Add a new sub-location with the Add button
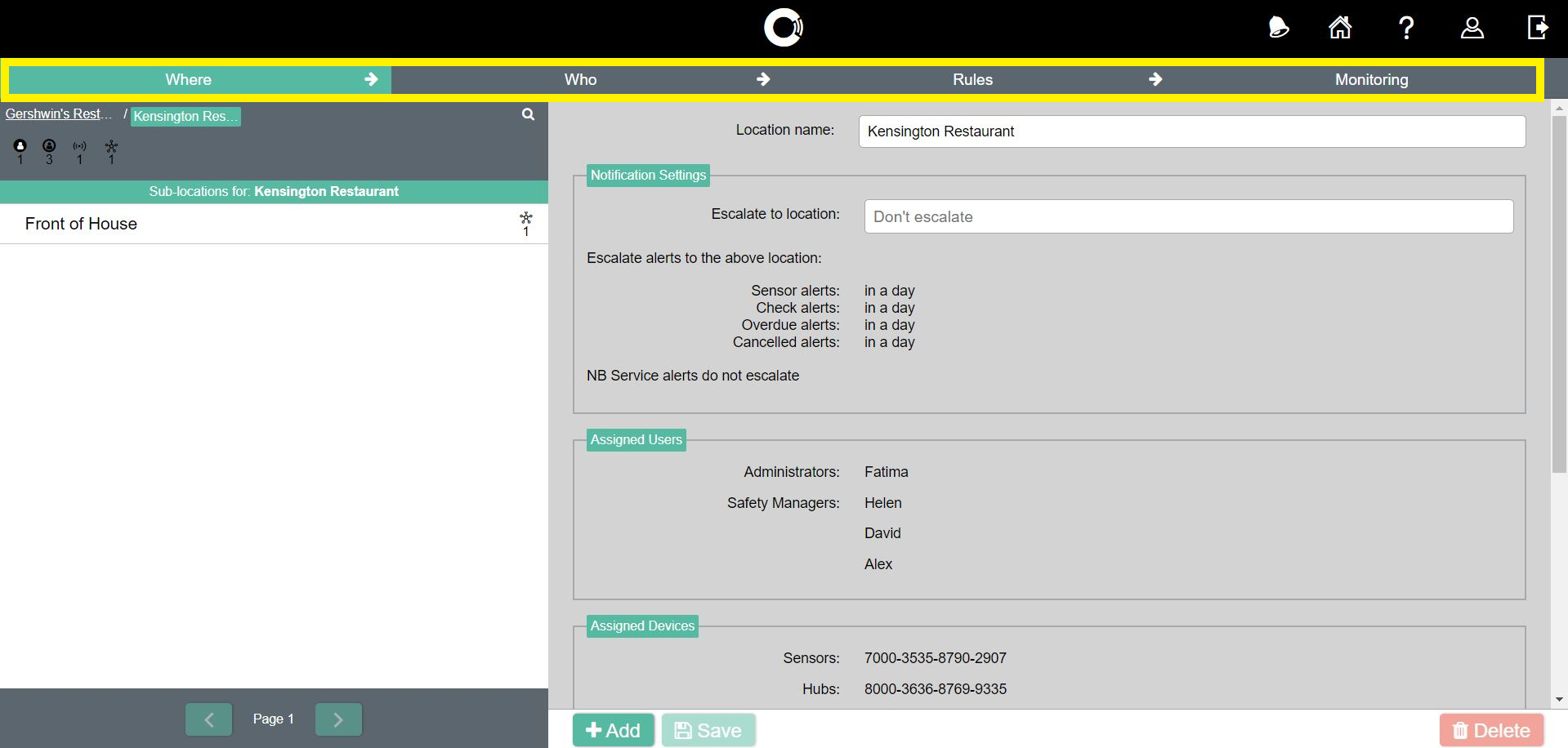The width and height of the screenshot is (1568, 748). click(x=613, y=729)
